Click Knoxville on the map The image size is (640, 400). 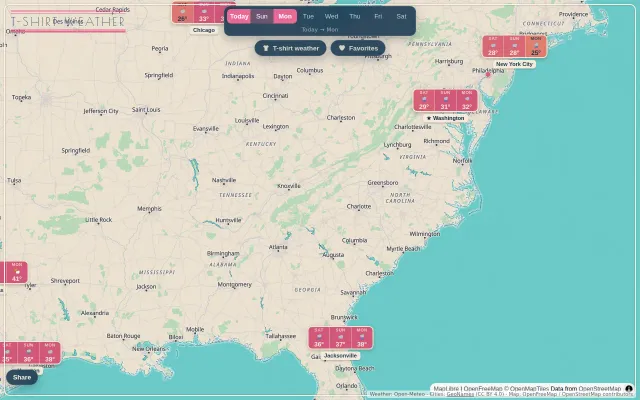tap(289, 186)
